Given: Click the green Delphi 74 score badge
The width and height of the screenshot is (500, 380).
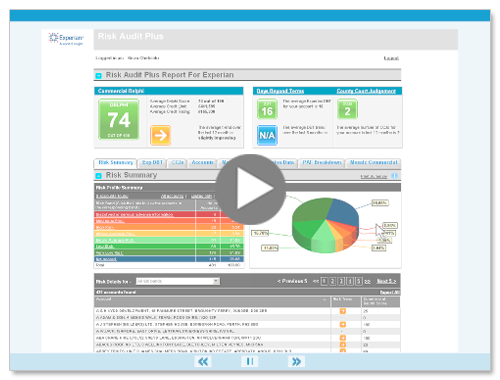Looking at the screenshot, I should tap(119, 119).
